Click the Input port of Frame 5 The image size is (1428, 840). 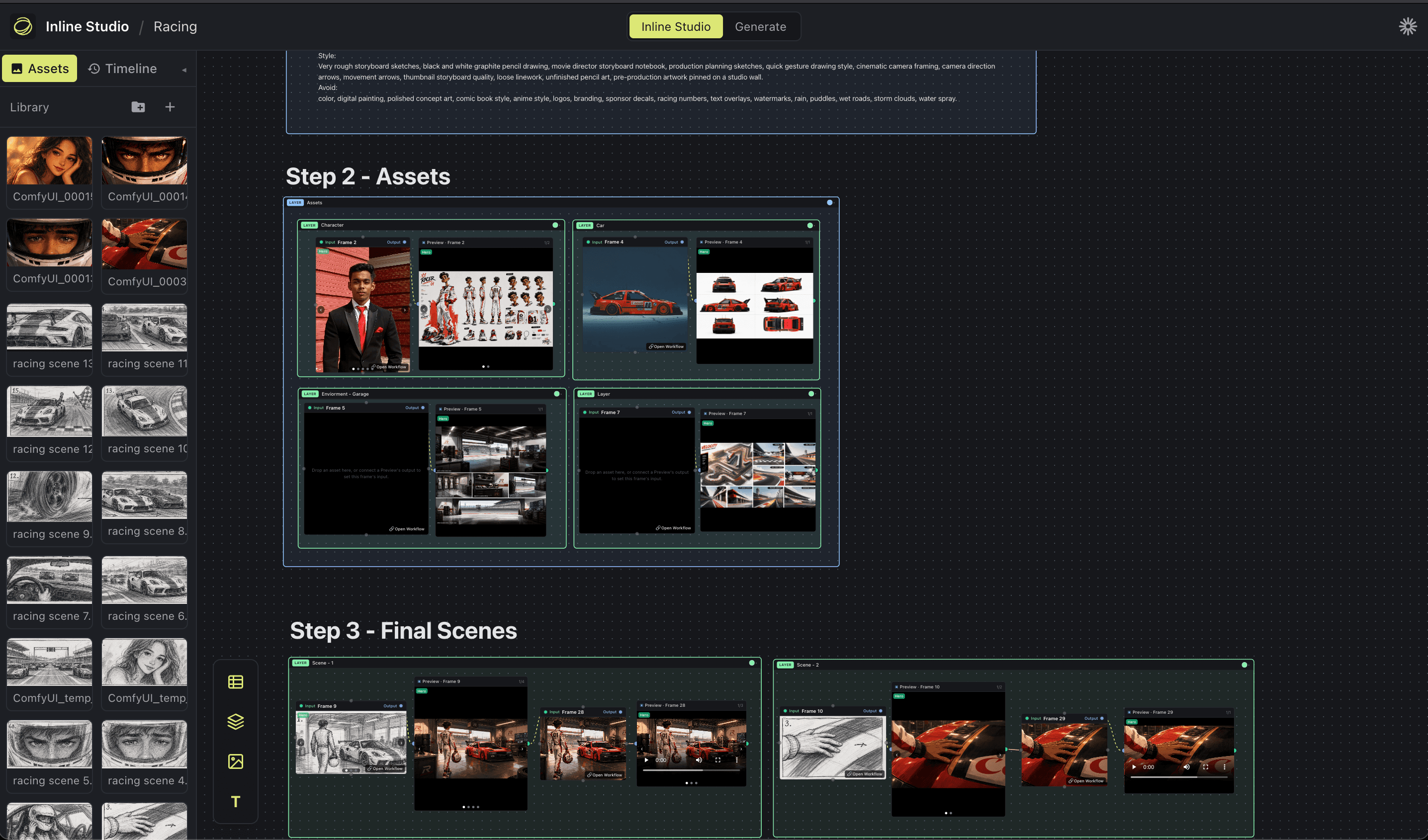click(x=309, y=408)
